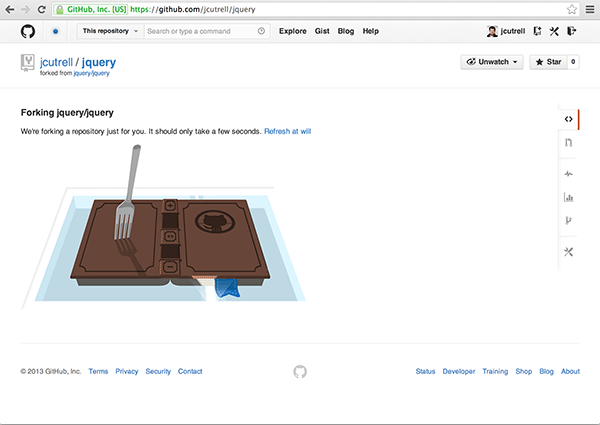Viewport: 600px width, 425px height.
Task: Open the Pull Requests sidebar icon
Action: (569, 142)
